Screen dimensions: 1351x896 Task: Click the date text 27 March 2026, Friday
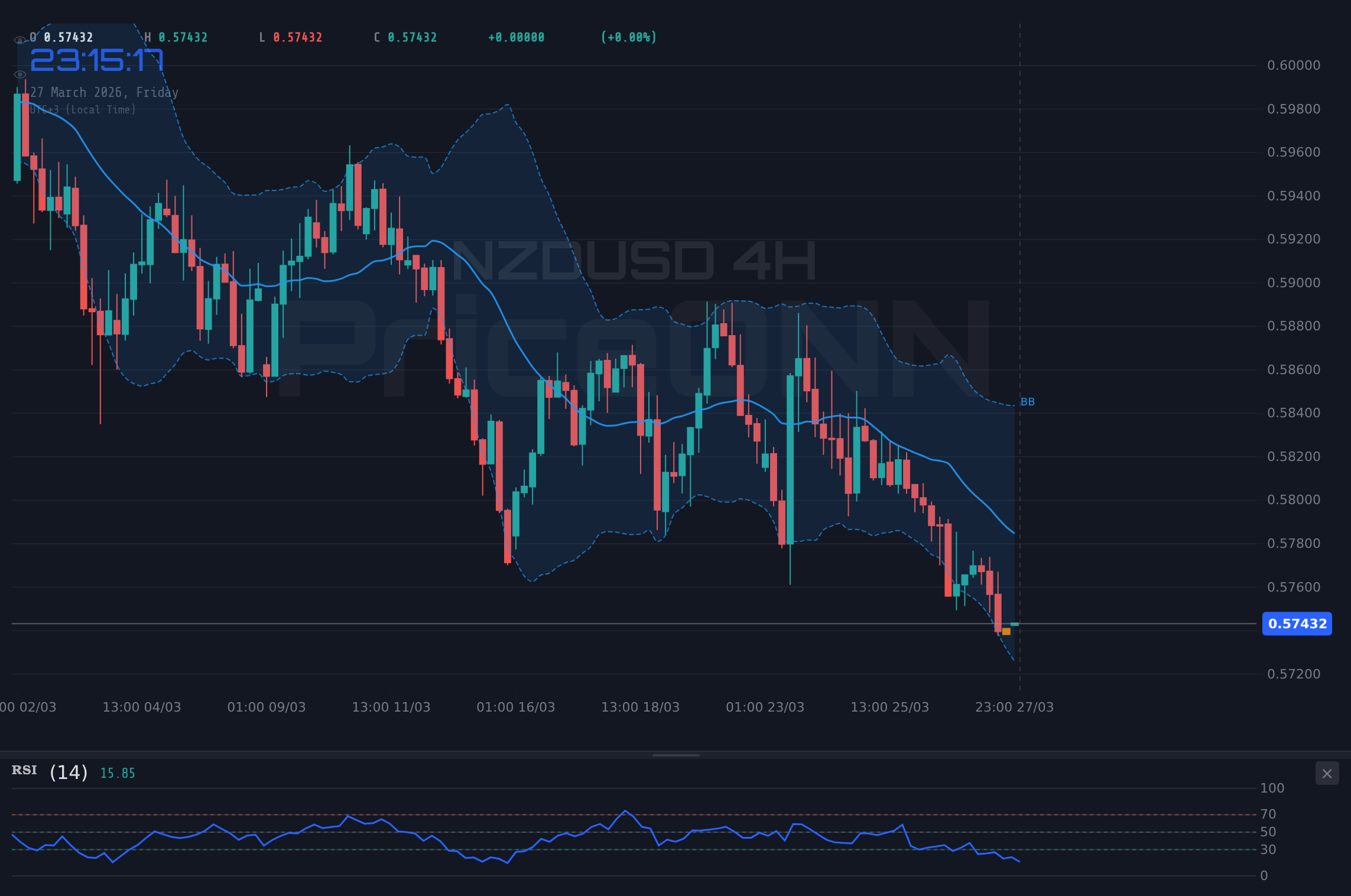coord(104,92)
